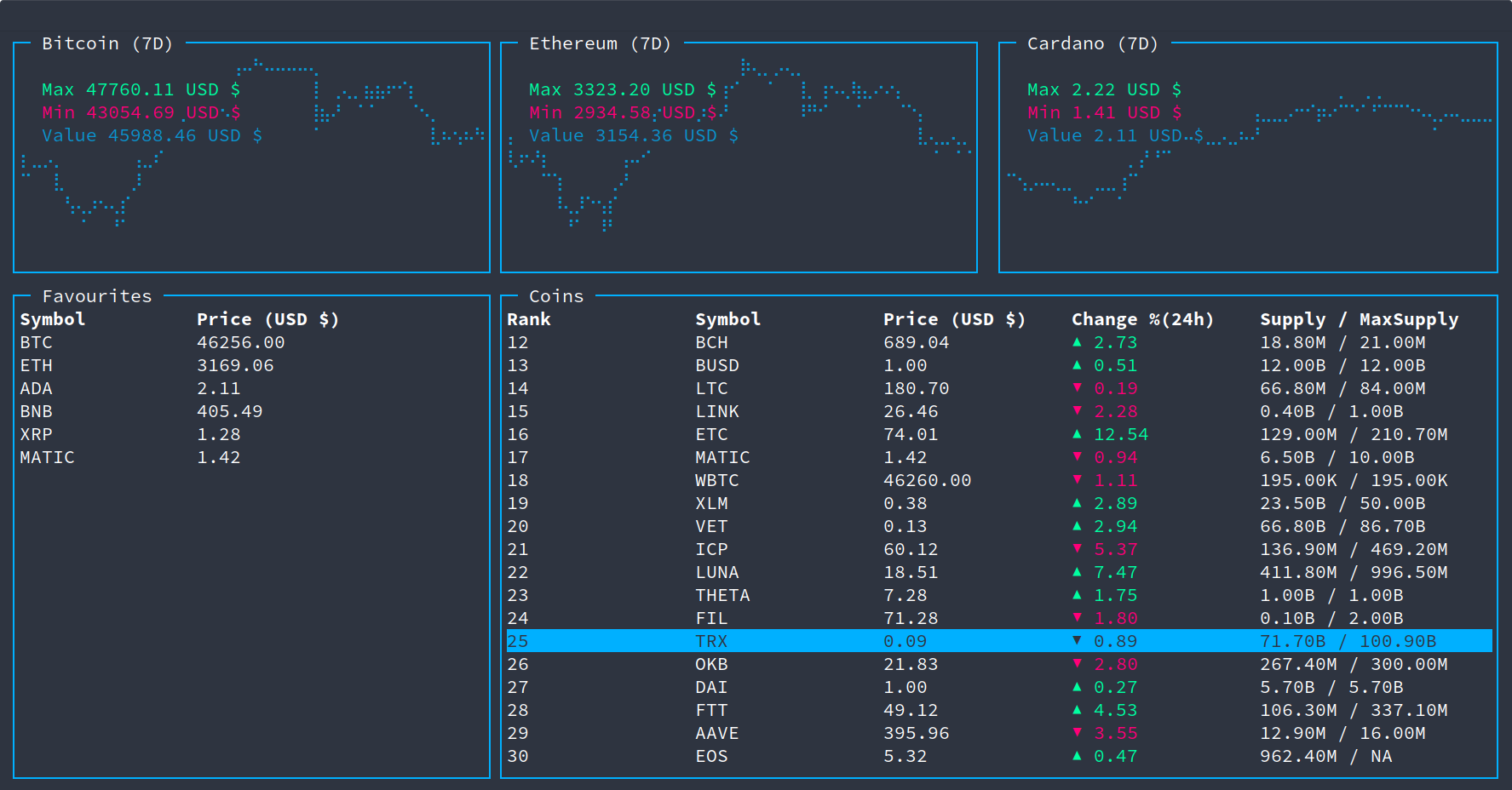Select the XLM symbol in Coins table
This screenshot has width=1512, height=790.
712,503
